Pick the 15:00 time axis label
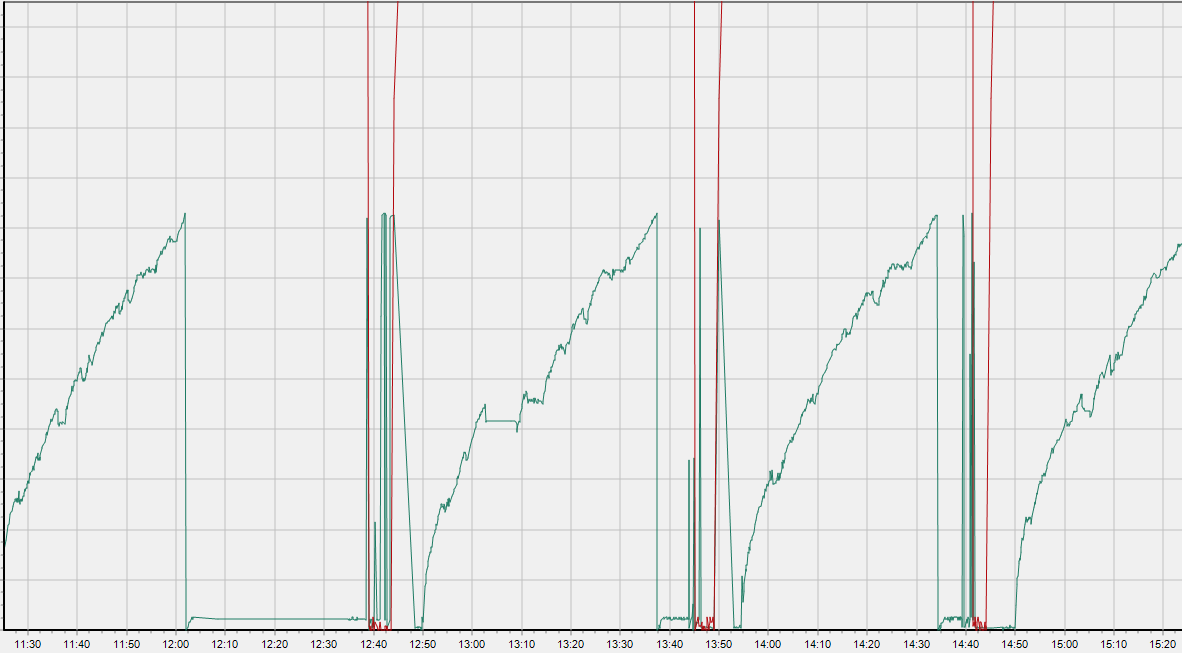Viewport: 1182px width, 653px height. (1064, 644)
